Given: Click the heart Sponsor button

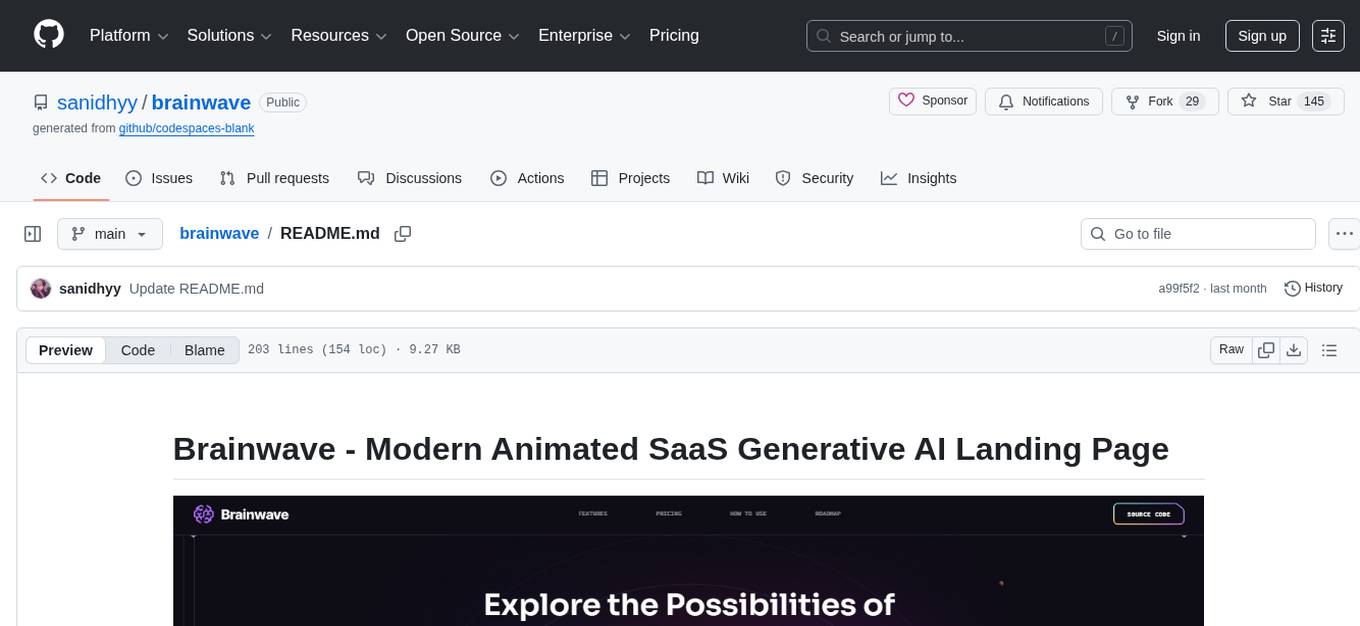Looking at the screenshot, I should point(932,101).
